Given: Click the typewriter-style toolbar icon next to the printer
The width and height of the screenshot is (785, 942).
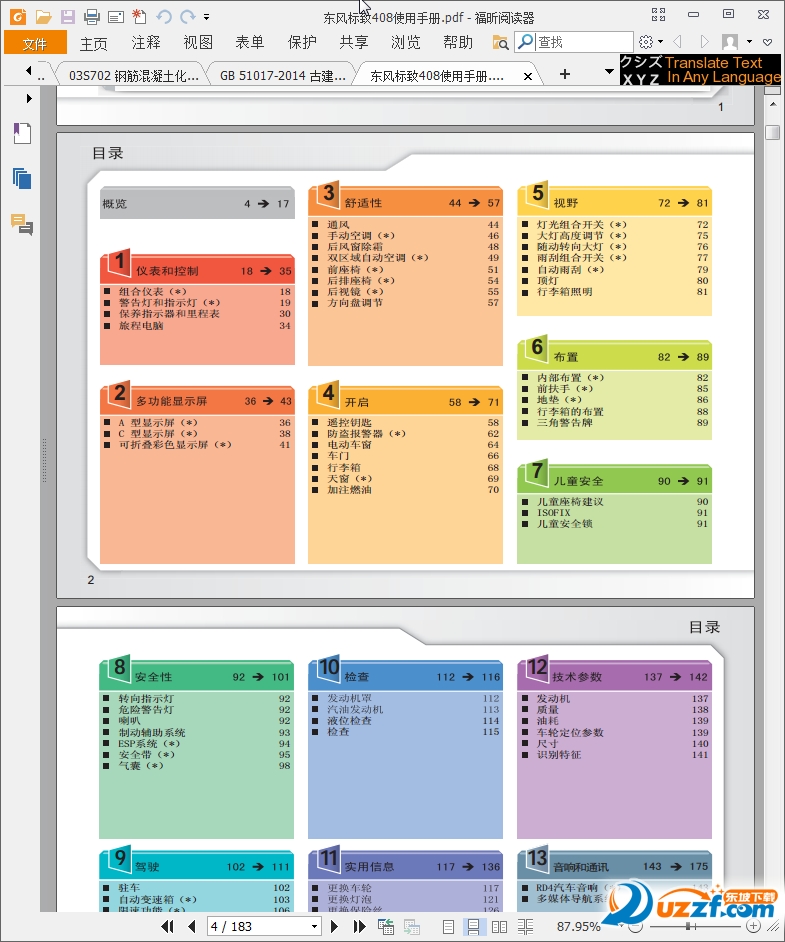Looking at the screenshot, I should point(116,16).
